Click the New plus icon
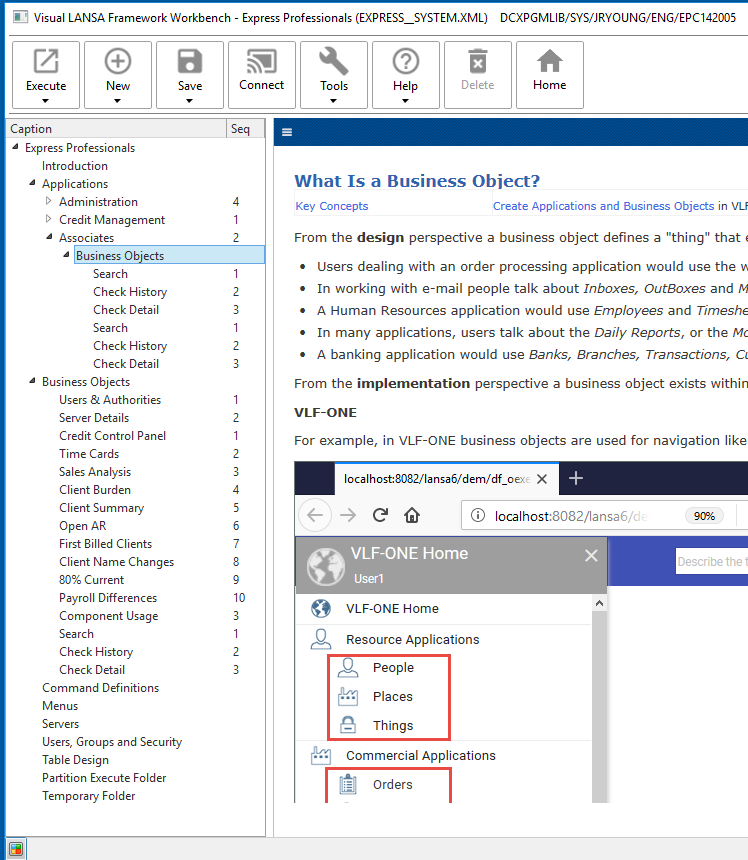Viewport: 748px width, 860px height. click(118, 63)
